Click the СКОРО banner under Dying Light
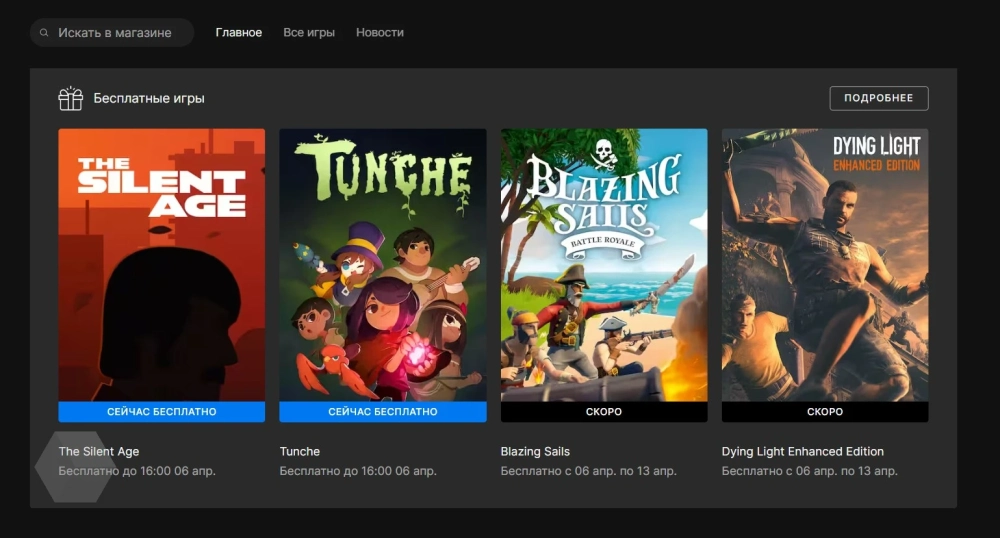The image size is (1000, 538). coord(825,412)
